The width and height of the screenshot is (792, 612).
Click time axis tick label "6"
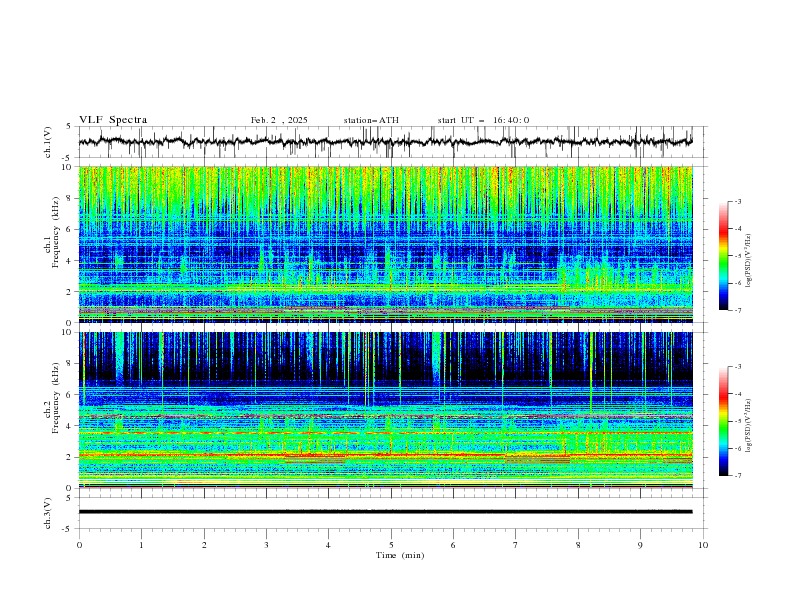pyautogui.click(x=453, y=545)
